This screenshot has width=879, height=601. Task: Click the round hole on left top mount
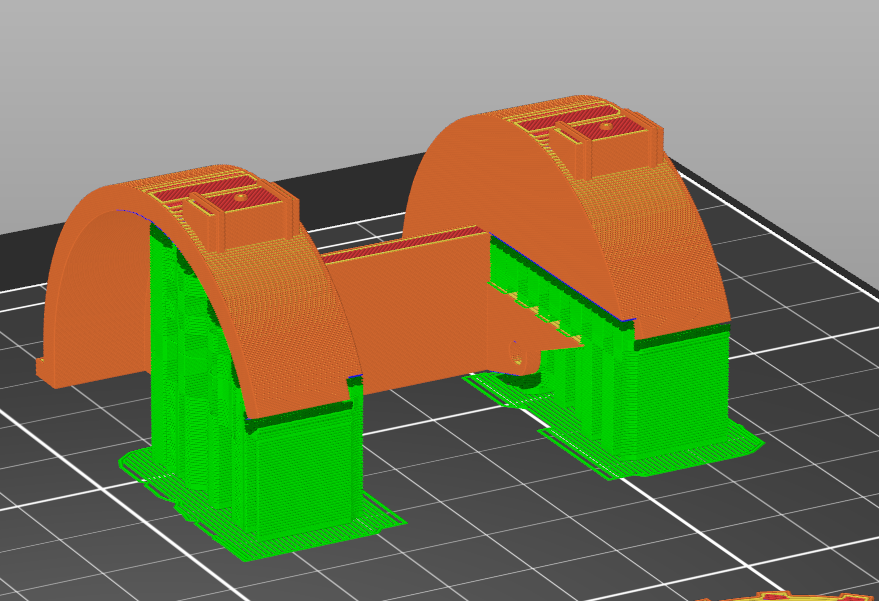click(x=241, y=197)
